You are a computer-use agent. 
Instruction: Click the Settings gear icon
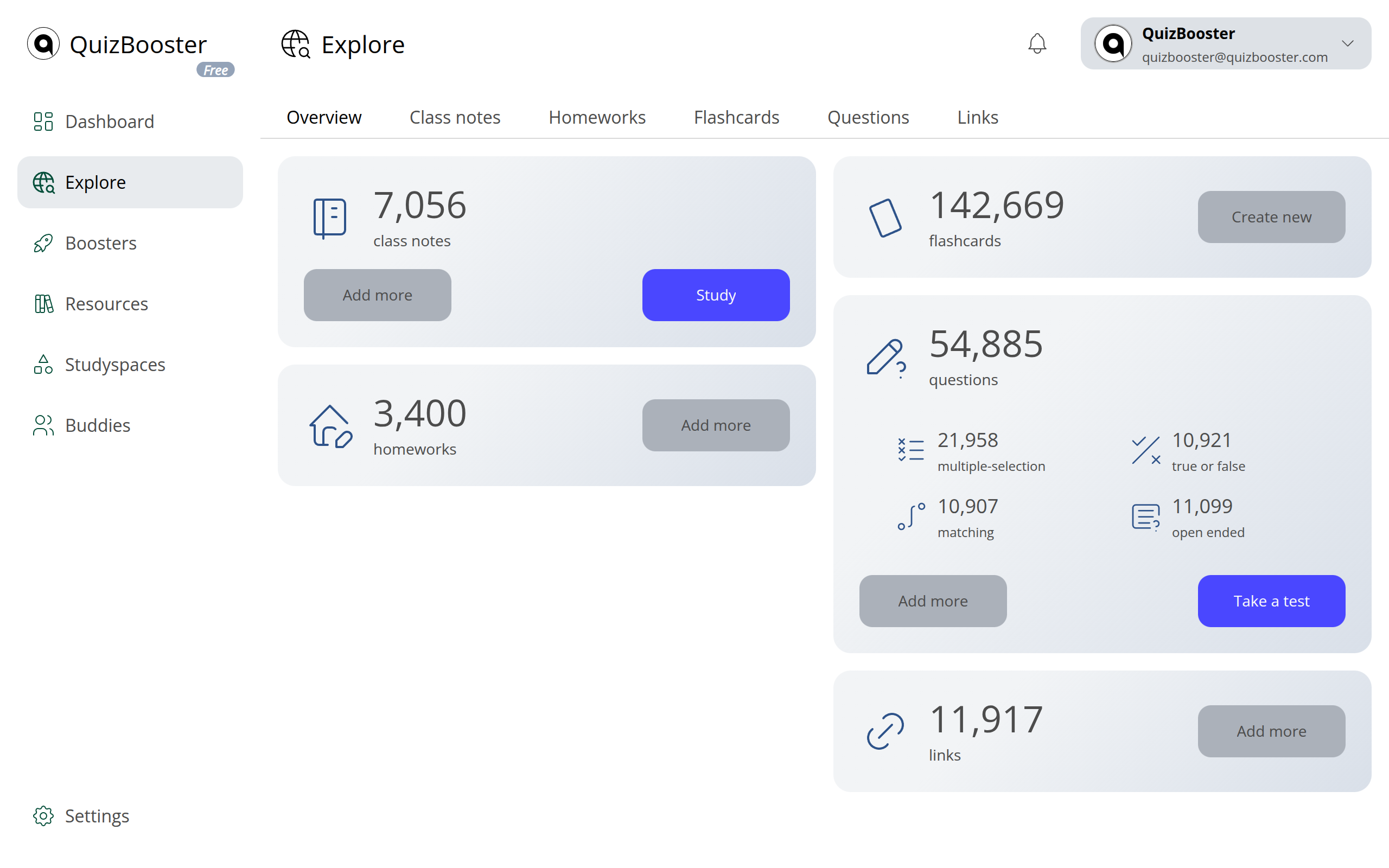(43, 816)
